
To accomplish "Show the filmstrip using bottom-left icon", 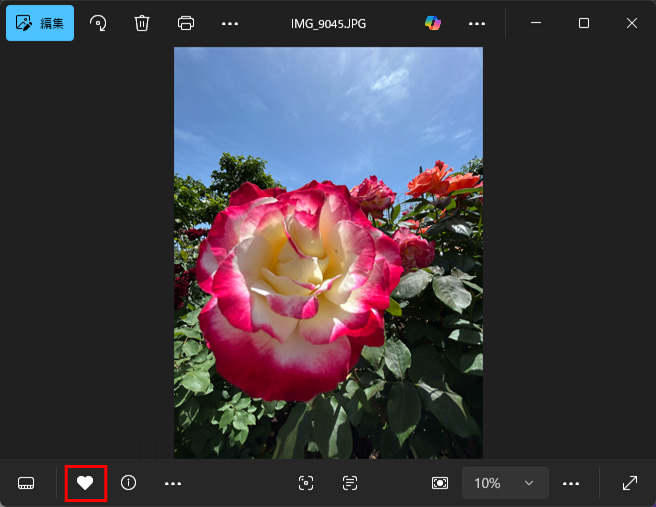I will click(26, 483).
